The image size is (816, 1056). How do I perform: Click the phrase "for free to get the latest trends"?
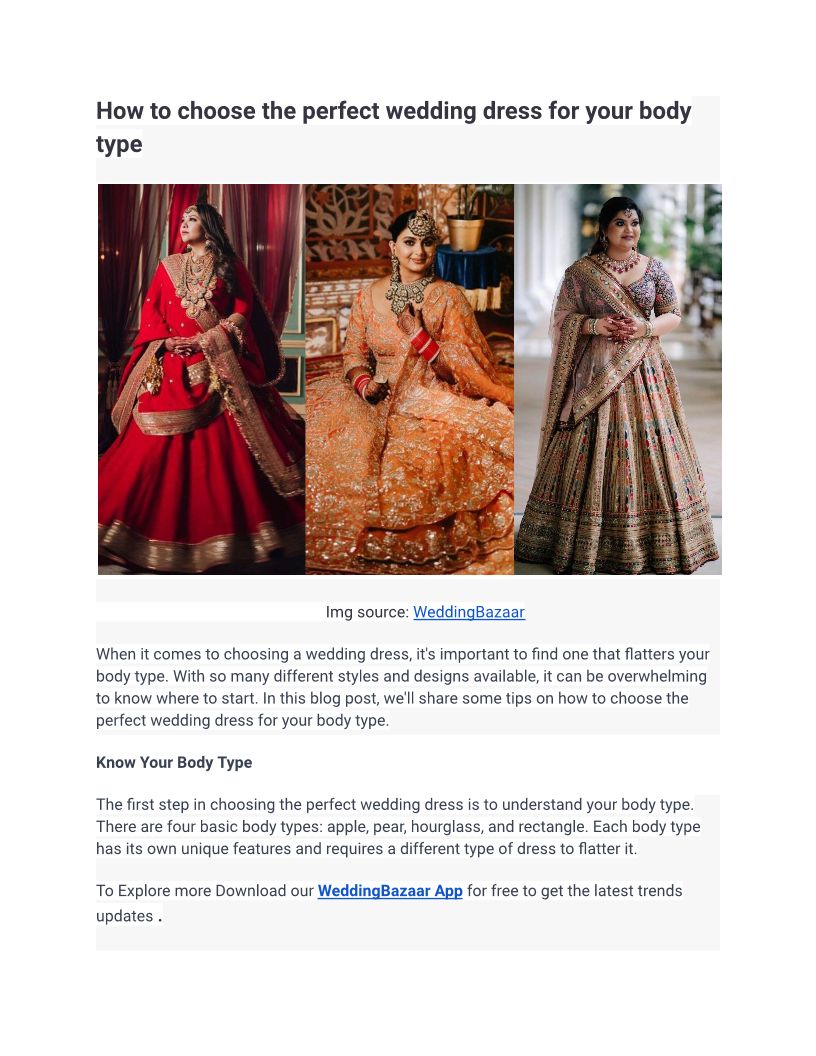click(x=574, y=891)
